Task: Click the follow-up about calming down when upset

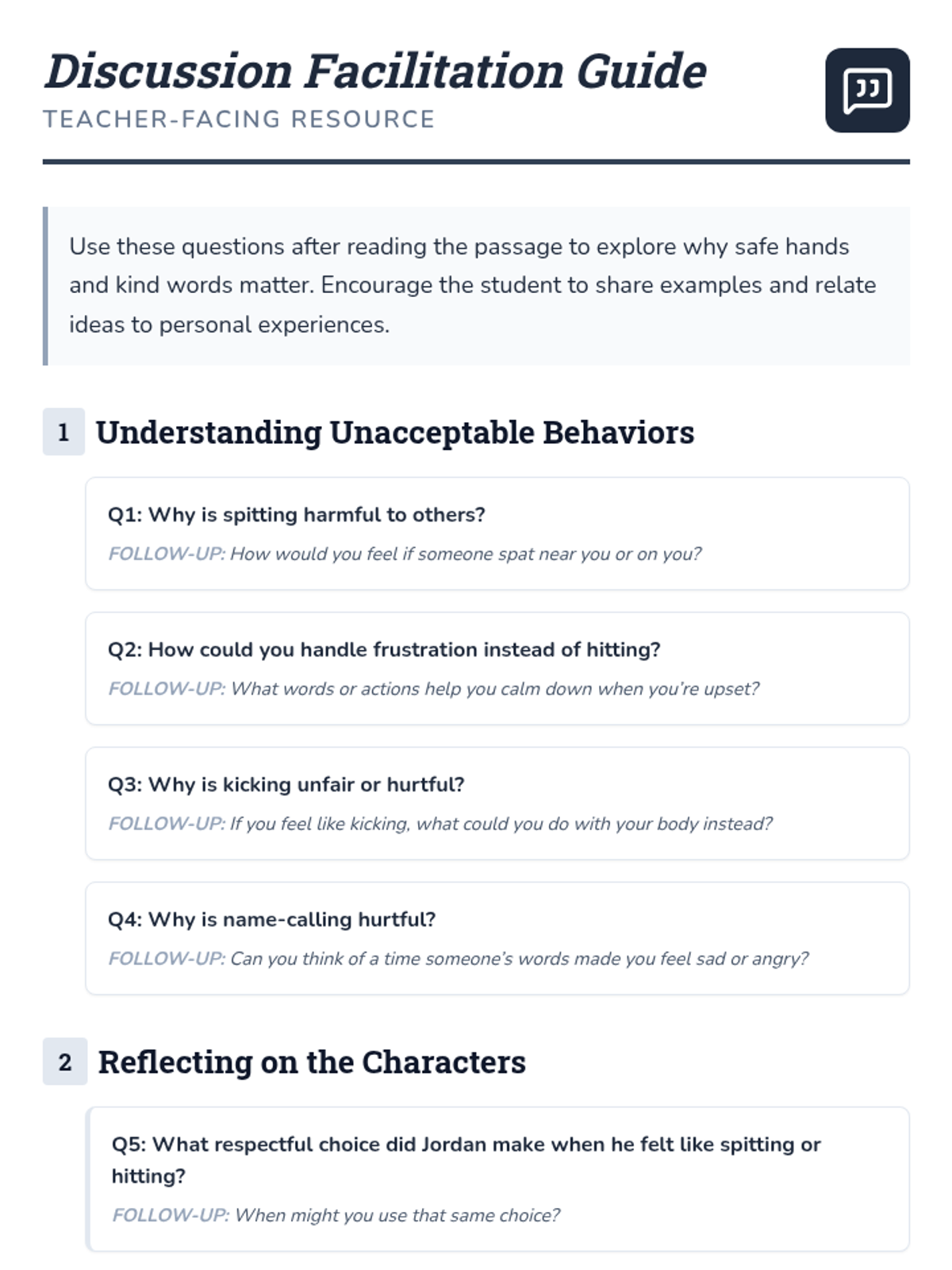Action: pyautogui.click(x=433, y=689)
